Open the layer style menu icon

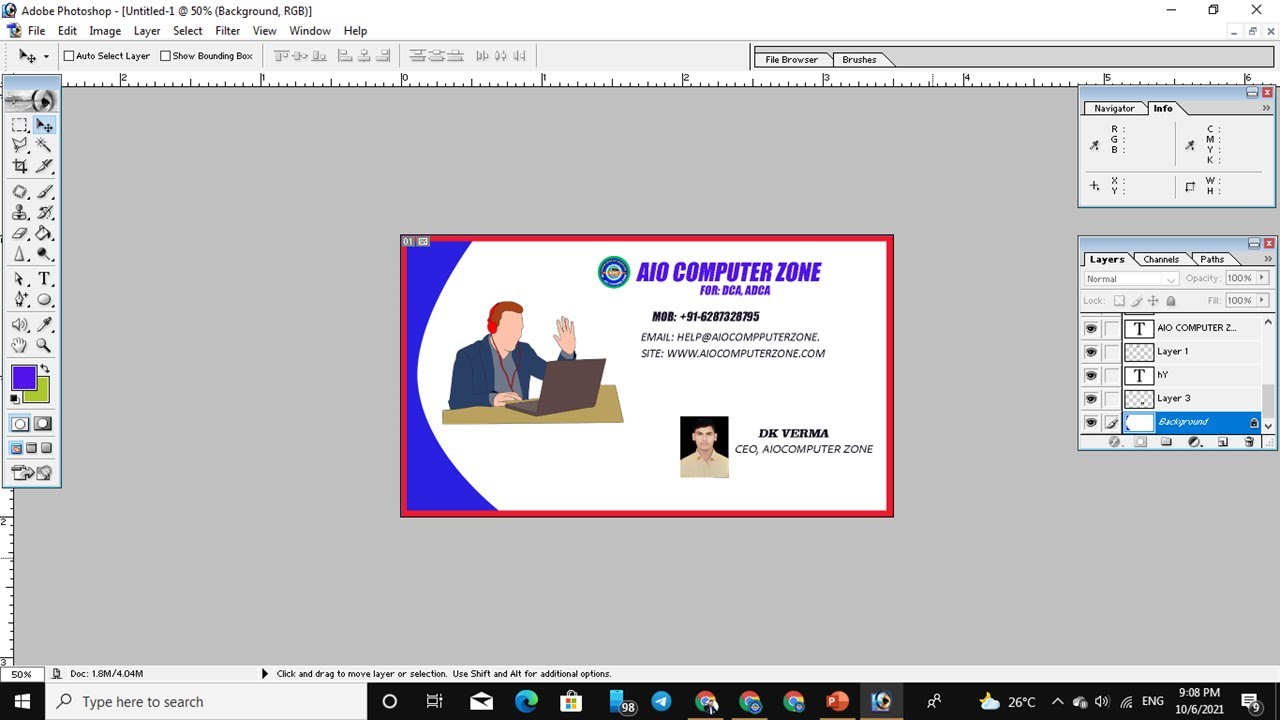(1115, 442)
